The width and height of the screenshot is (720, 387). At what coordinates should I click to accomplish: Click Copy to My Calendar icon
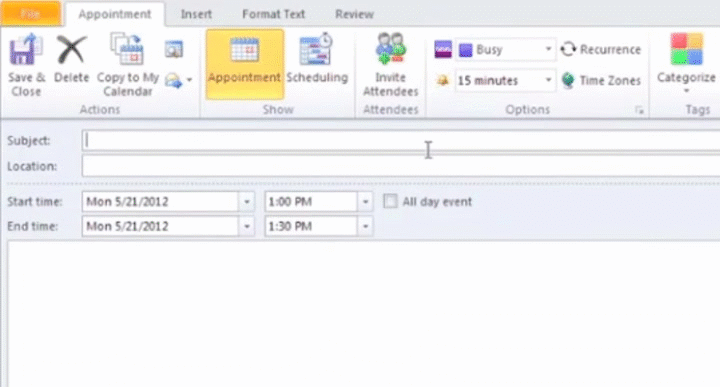coord(127,49)
